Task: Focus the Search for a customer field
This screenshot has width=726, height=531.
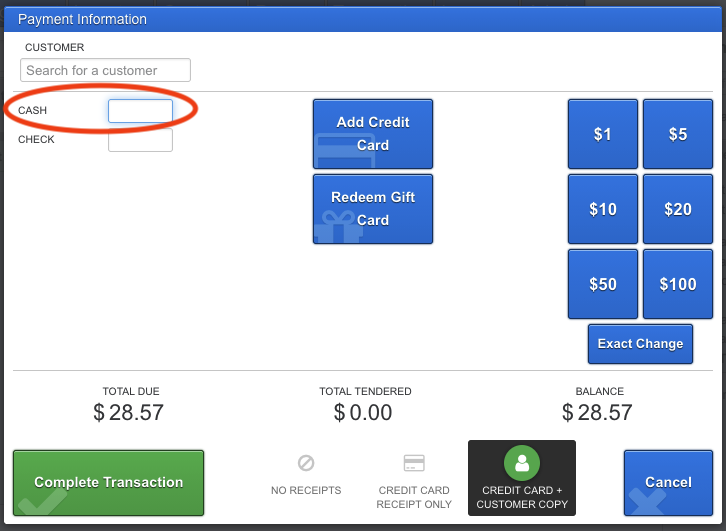Action: [105, 70]
